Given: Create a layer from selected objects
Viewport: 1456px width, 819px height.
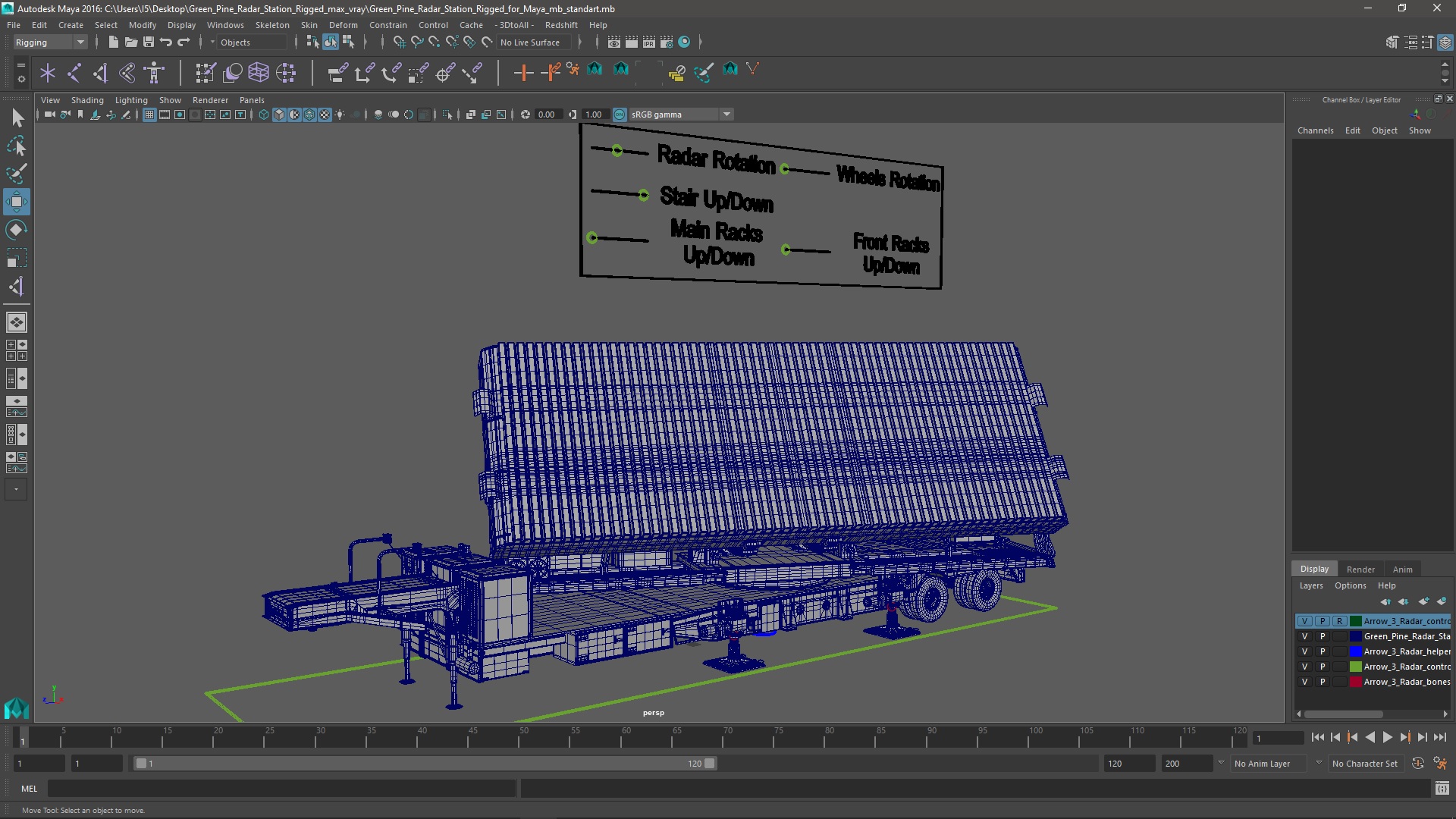Looking at the screenshot, I should (1442, 601).
